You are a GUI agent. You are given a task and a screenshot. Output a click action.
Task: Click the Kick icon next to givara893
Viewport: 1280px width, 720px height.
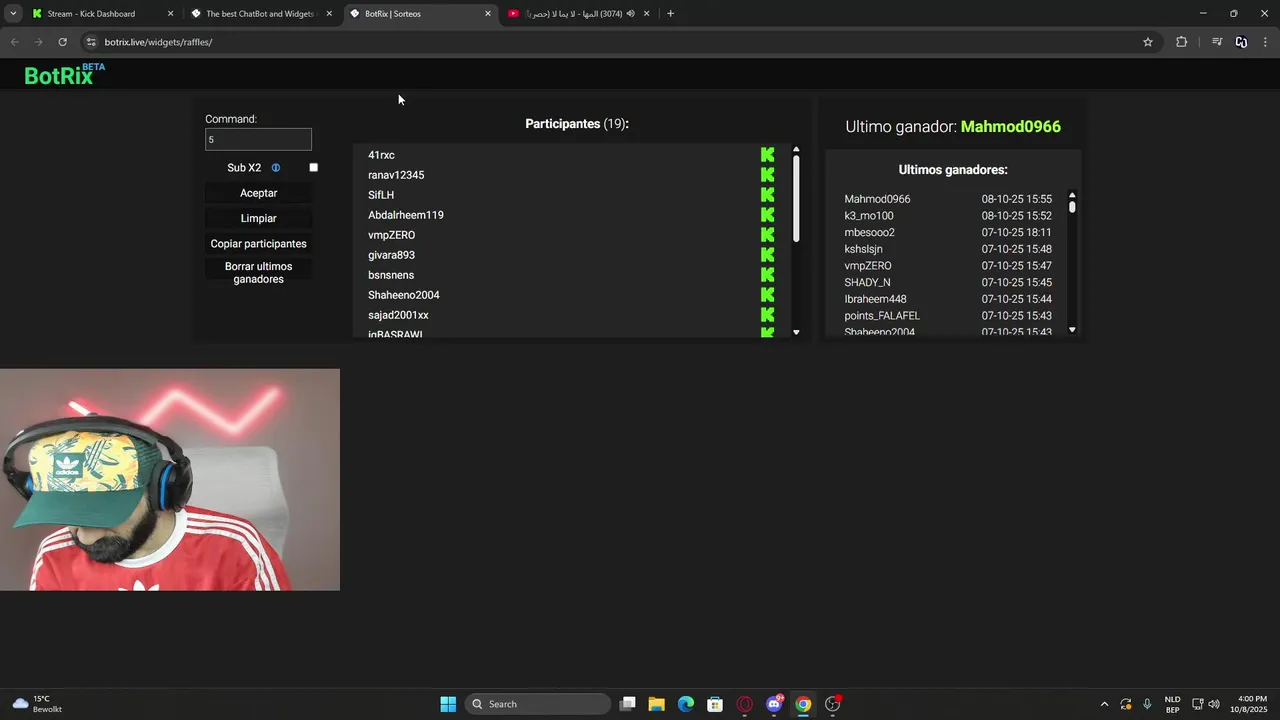[x=767, y=255]
